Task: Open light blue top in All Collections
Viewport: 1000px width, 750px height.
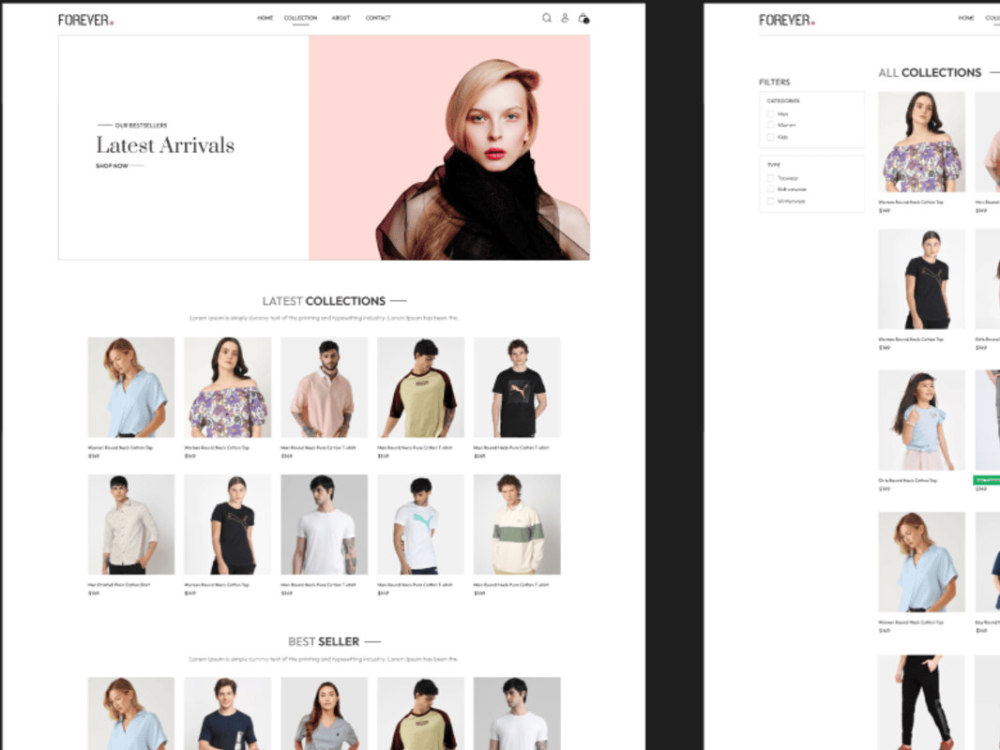Action: click(922, 562)
